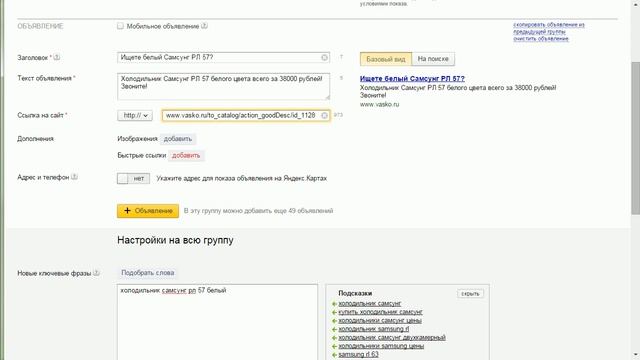Click the vertical page scrollbar thumb

coord(635,138)
